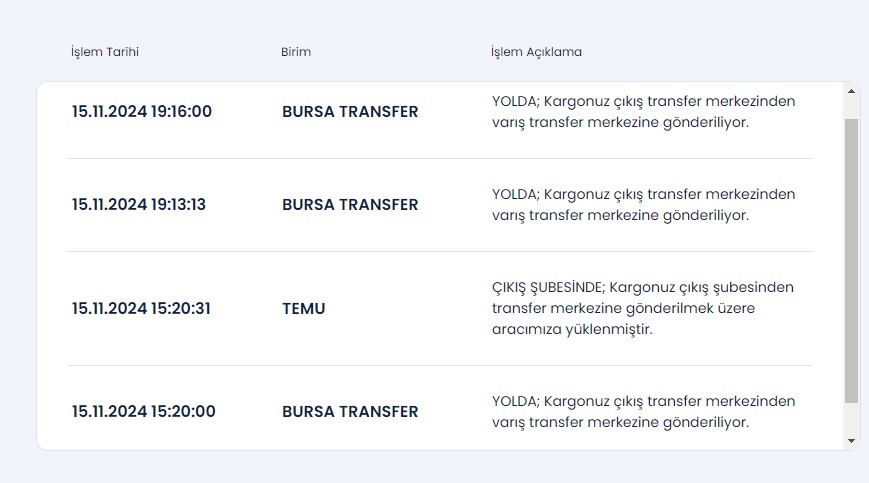Select the 15.11.2024 19:13:13 date entry
The height and width of the screenshot is (483, 869).
coord(139,204)
